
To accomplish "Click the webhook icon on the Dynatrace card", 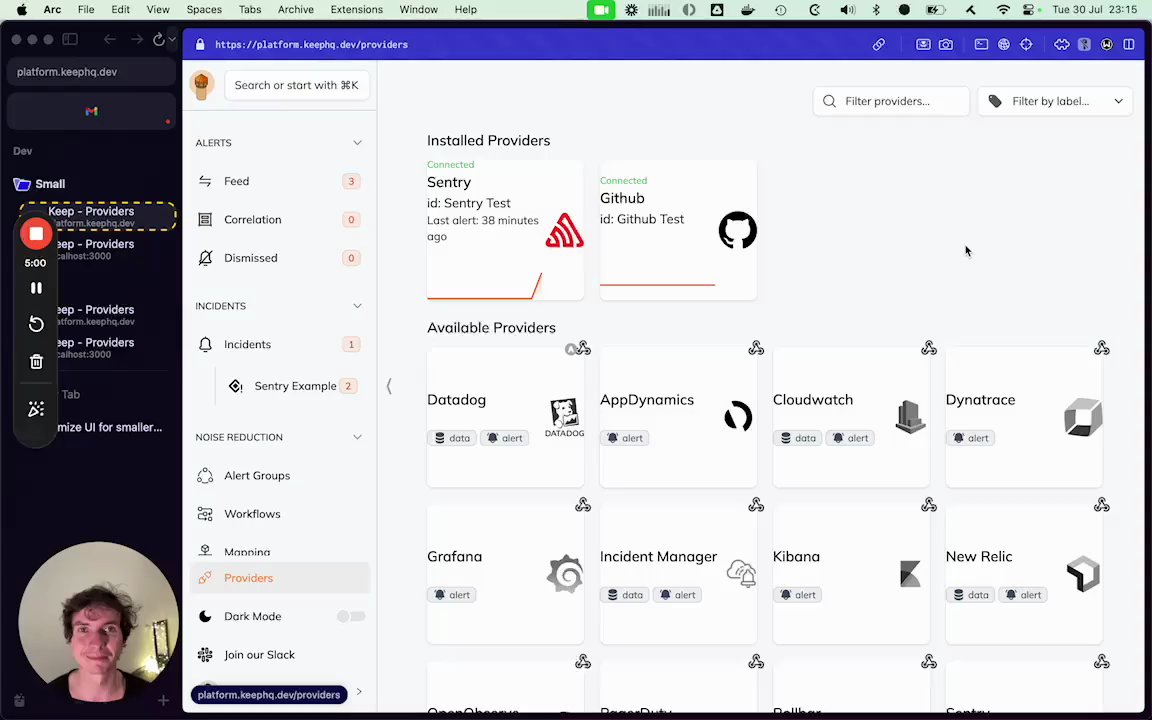I will pyautogui.click(x=1101, y=348).
